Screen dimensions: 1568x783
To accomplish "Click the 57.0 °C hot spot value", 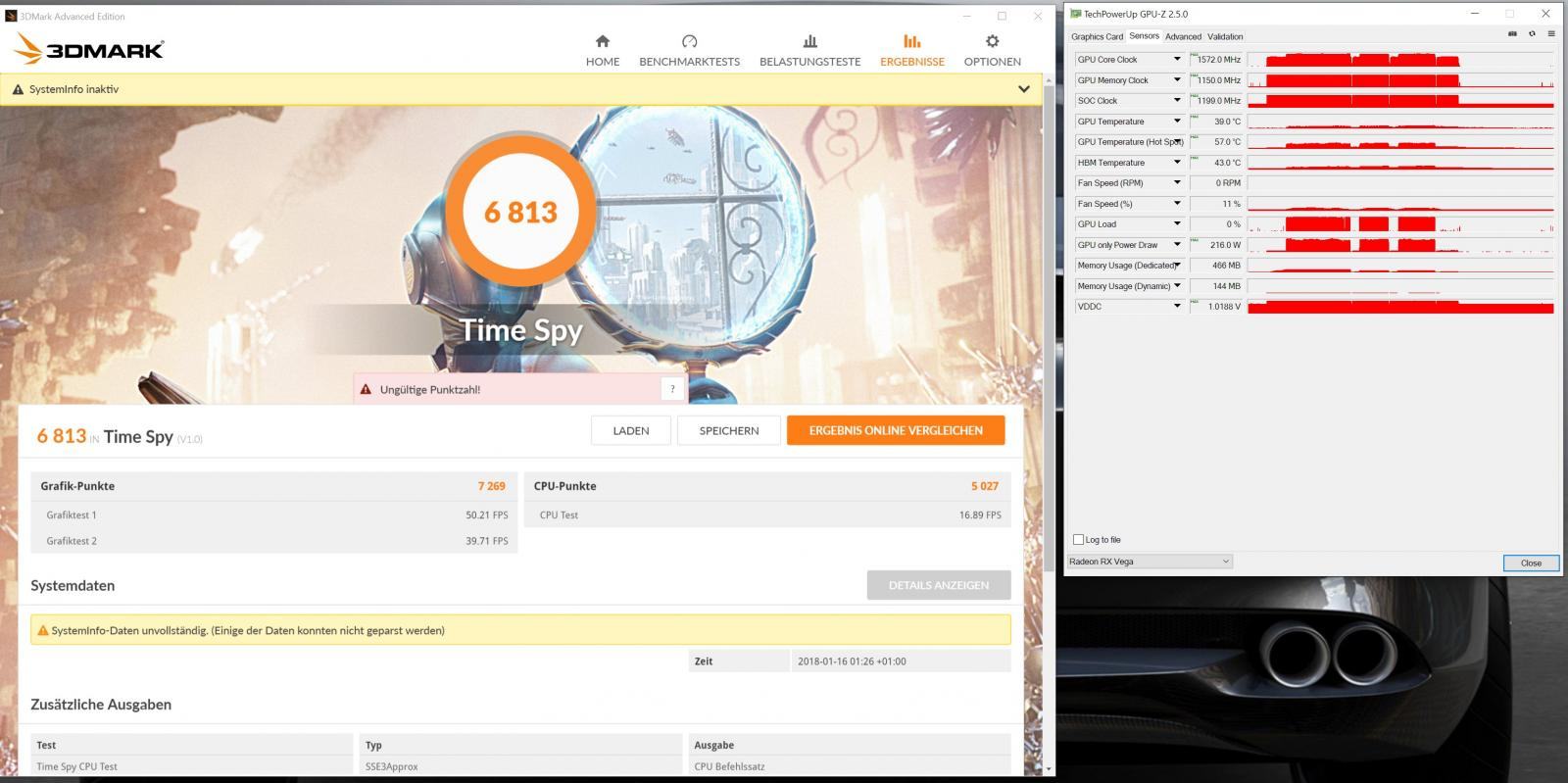I will (x=1227, y=142).
